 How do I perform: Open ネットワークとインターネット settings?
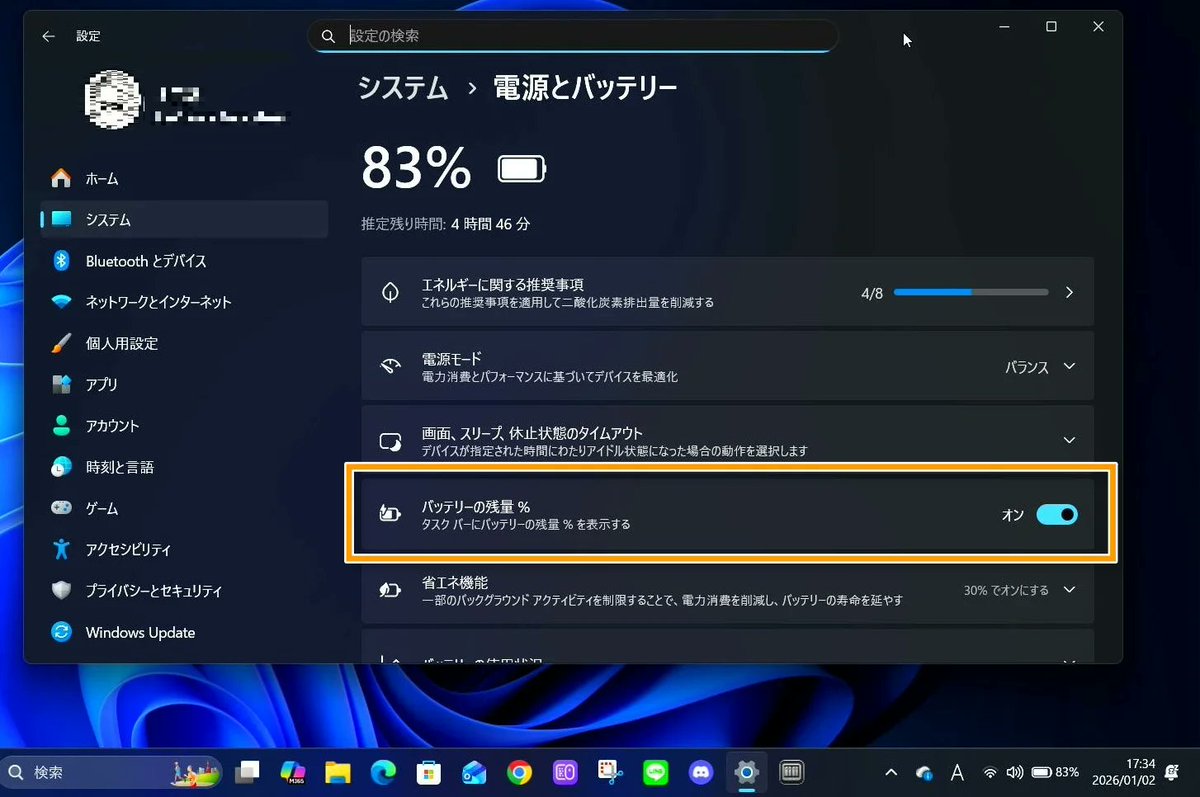(x=184, y=302)
